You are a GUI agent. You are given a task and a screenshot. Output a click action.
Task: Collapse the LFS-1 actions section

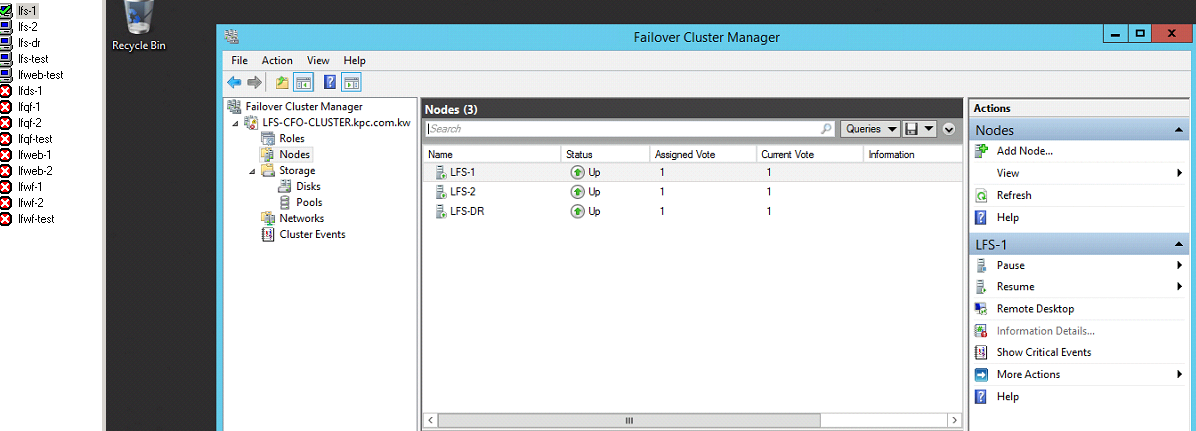1179,245
